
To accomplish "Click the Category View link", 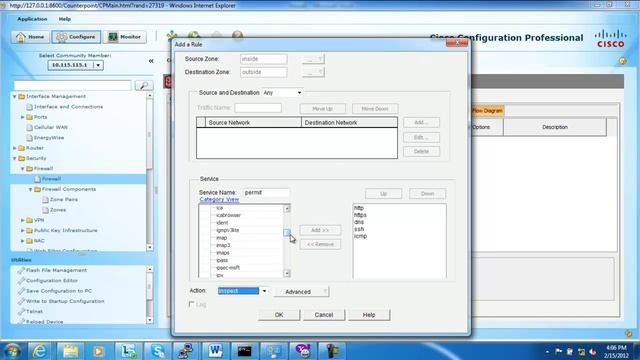I will 219,199.
